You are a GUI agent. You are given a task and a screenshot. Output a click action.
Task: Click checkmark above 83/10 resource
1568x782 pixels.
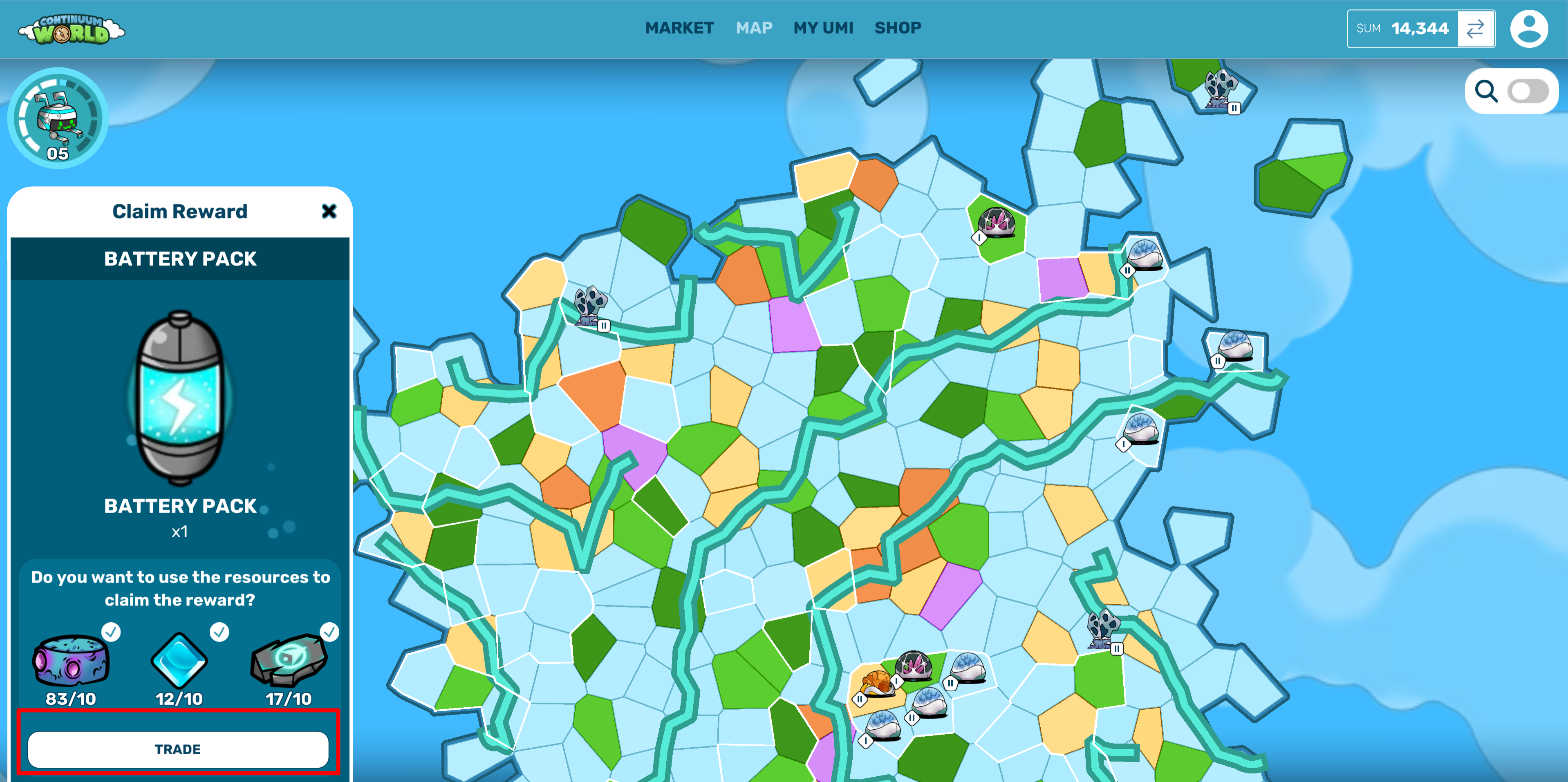pyautogui.click(x=111, y=632)
